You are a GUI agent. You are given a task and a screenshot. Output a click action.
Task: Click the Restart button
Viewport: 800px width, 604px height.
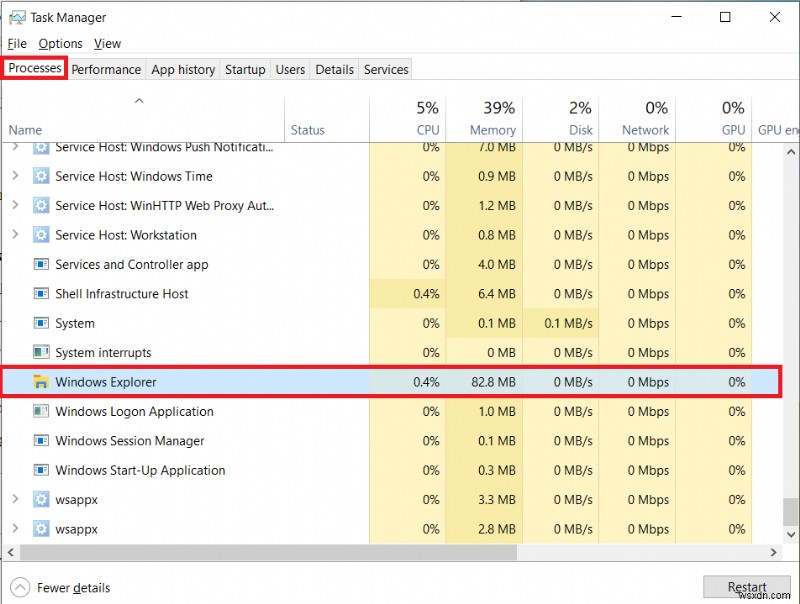[747, 587]
